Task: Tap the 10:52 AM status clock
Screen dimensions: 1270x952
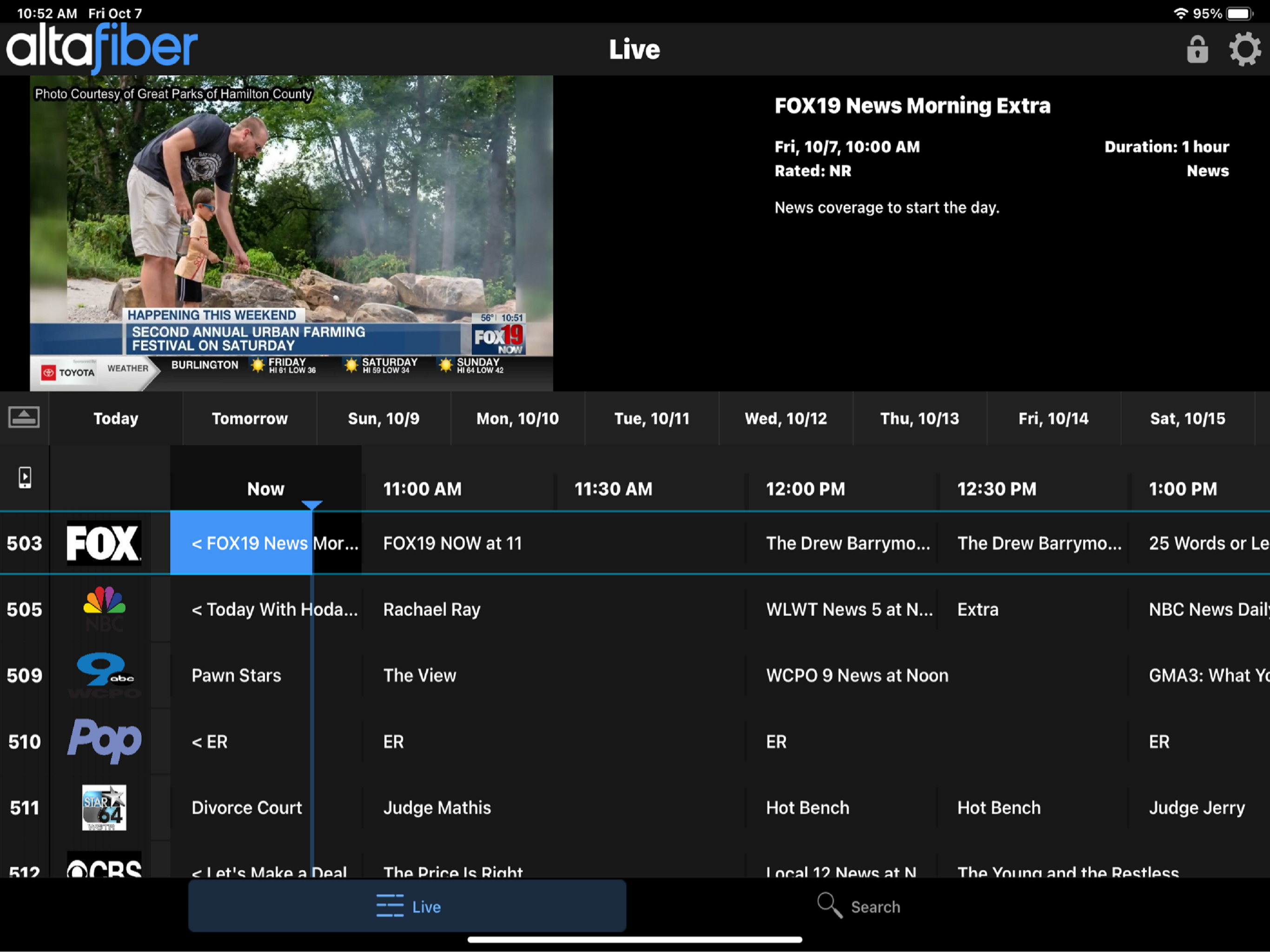Action: pyautogui.click(x=47, y=13)
